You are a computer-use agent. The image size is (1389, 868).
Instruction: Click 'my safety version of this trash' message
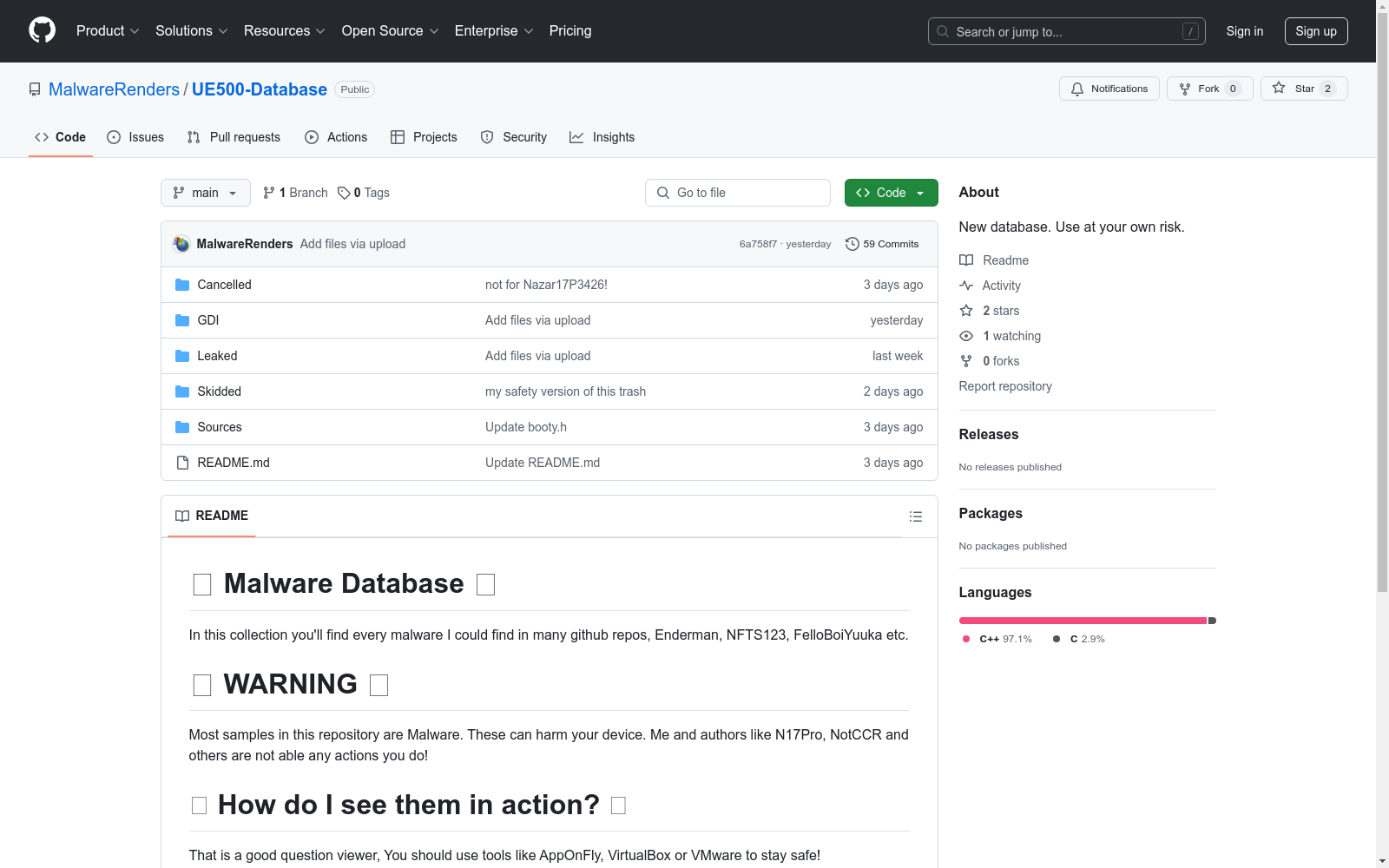click(565, 391)
